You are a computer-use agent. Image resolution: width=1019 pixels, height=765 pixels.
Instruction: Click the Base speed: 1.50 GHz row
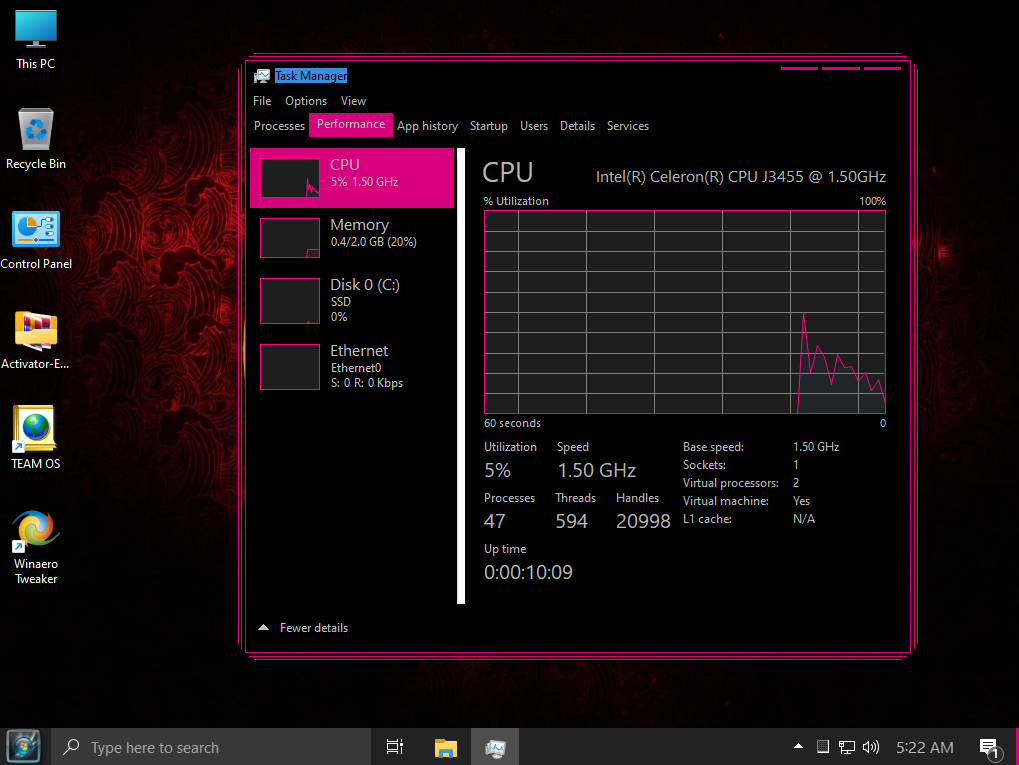[760, 447]
